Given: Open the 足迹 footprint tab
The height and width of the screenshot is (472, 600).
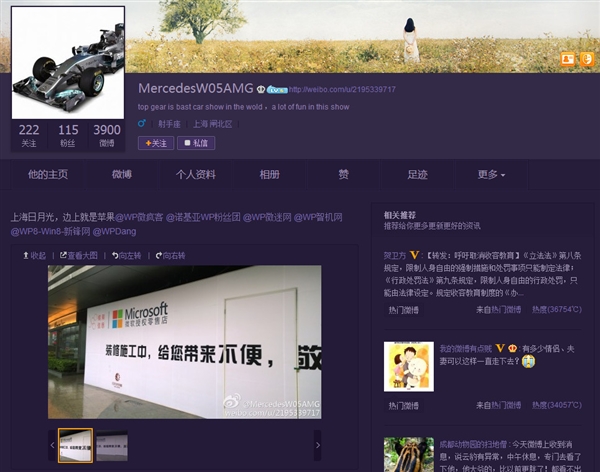Looking at the screenshot, I should tap(417, 175).
